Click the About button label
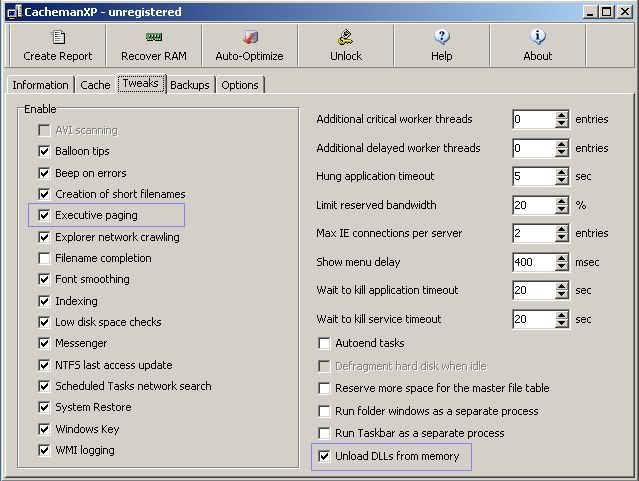The image size is (639, 481). pyautogui.click(x=538, y=56)
